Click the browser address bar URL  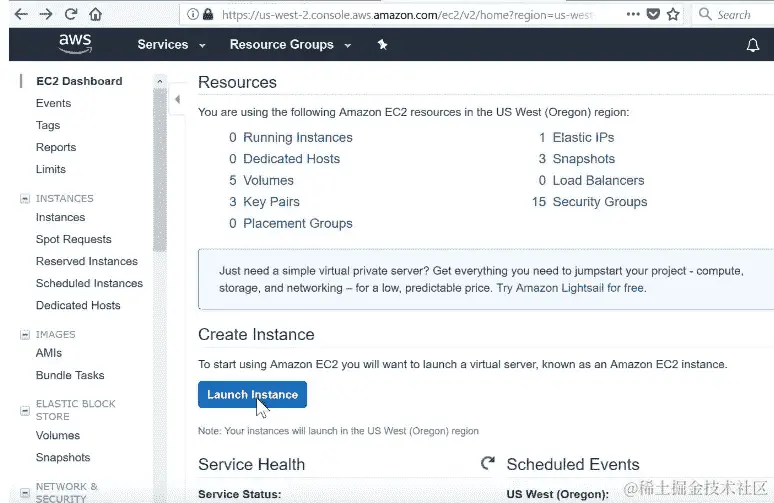[407, 15]
